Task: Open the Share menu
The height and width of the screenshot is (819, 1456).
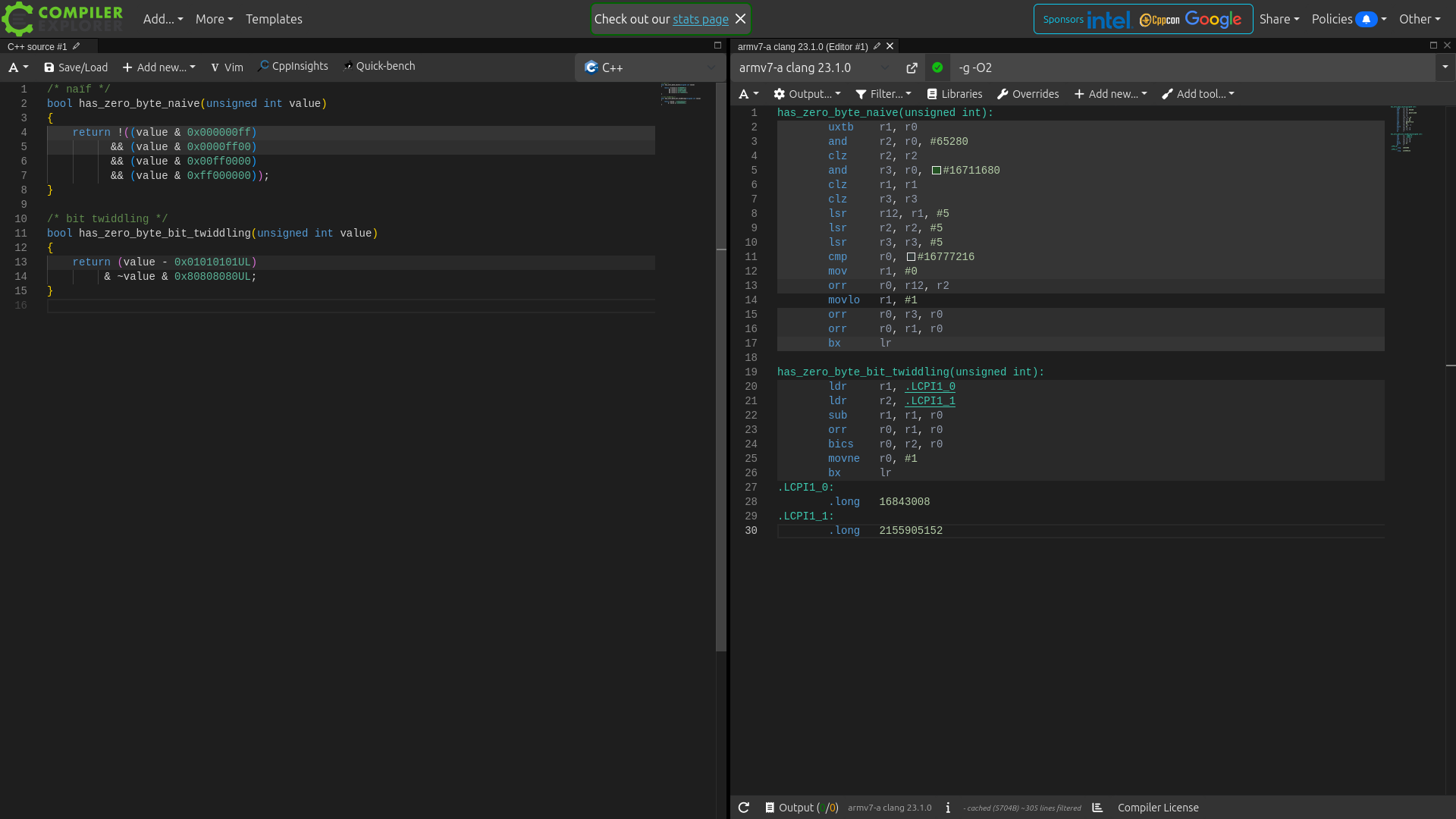Action: tap(1279, 19)
